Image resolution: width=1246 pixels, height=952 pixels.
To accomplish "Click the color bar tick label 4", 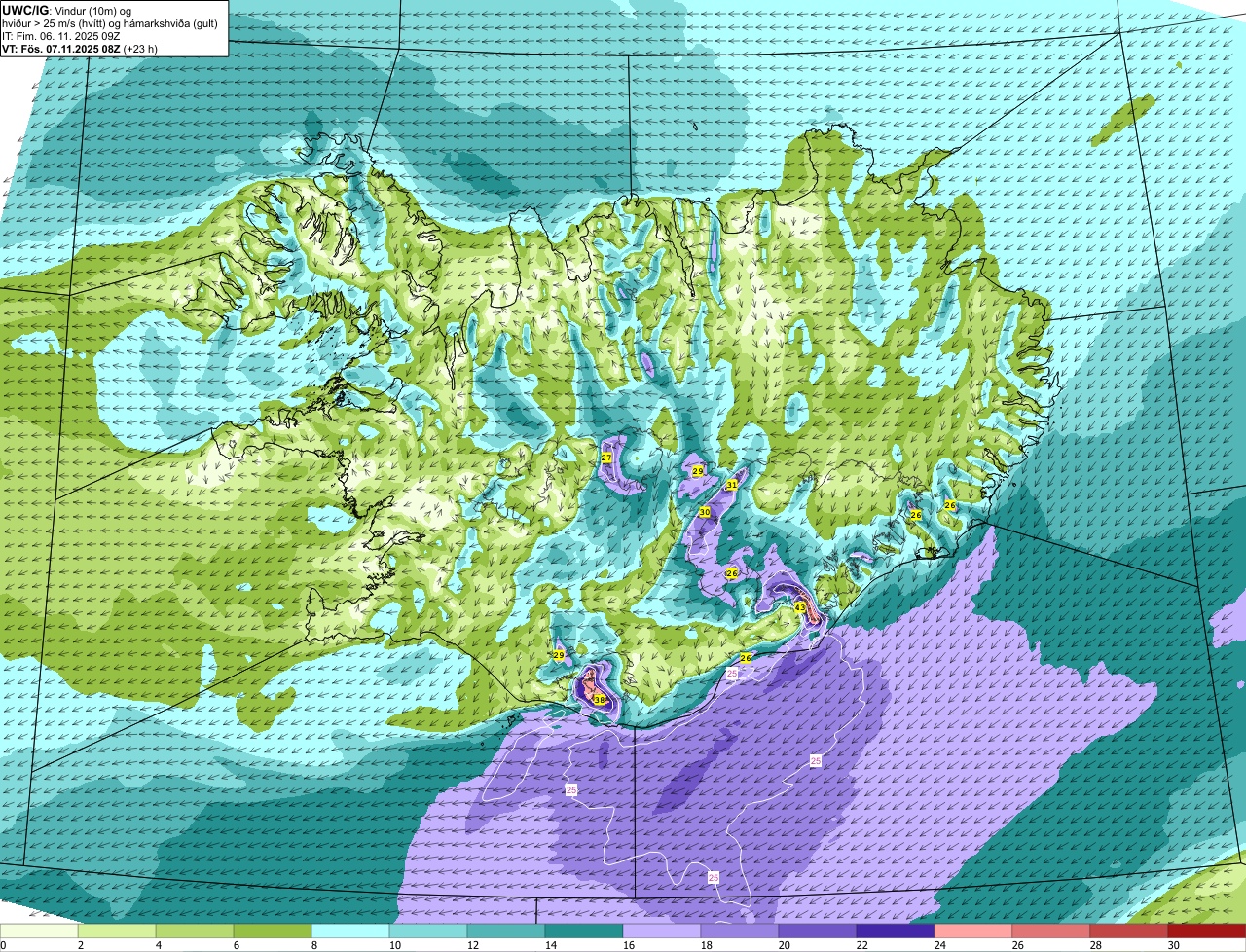I will click(158, 945).
